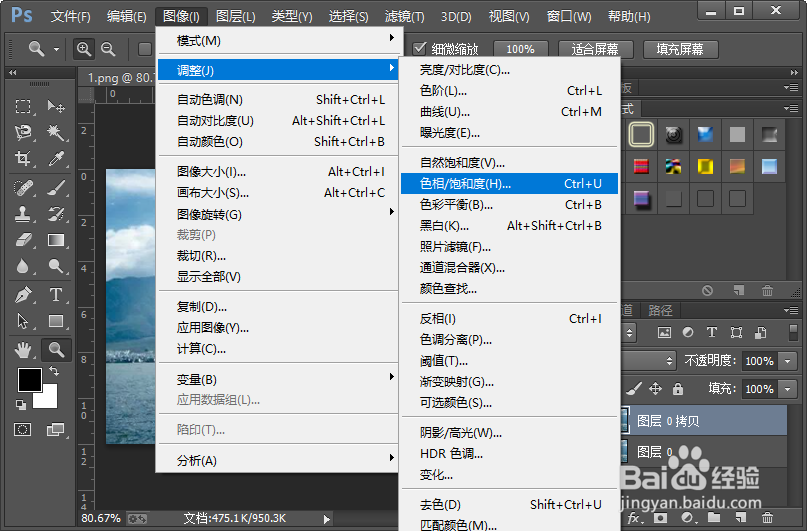
Task: Click the white background color swatch
Action: point(49,399)
